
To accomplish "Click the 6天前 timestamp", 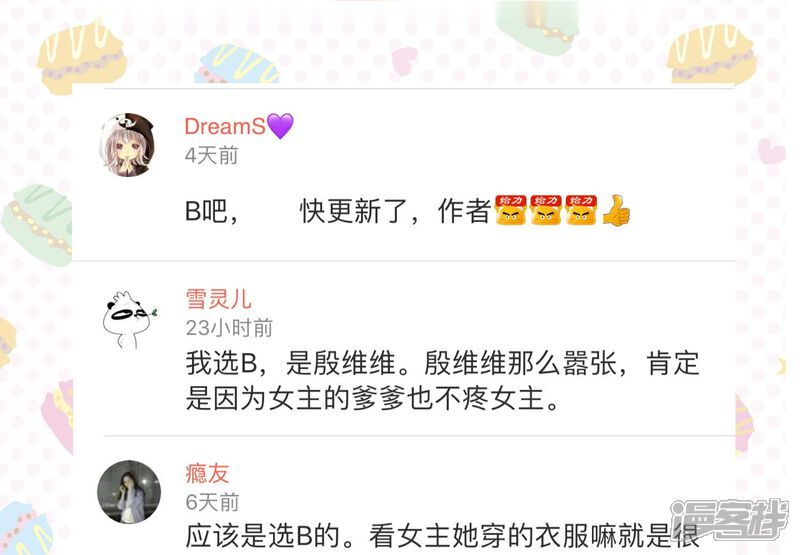I will pos(212,502).
